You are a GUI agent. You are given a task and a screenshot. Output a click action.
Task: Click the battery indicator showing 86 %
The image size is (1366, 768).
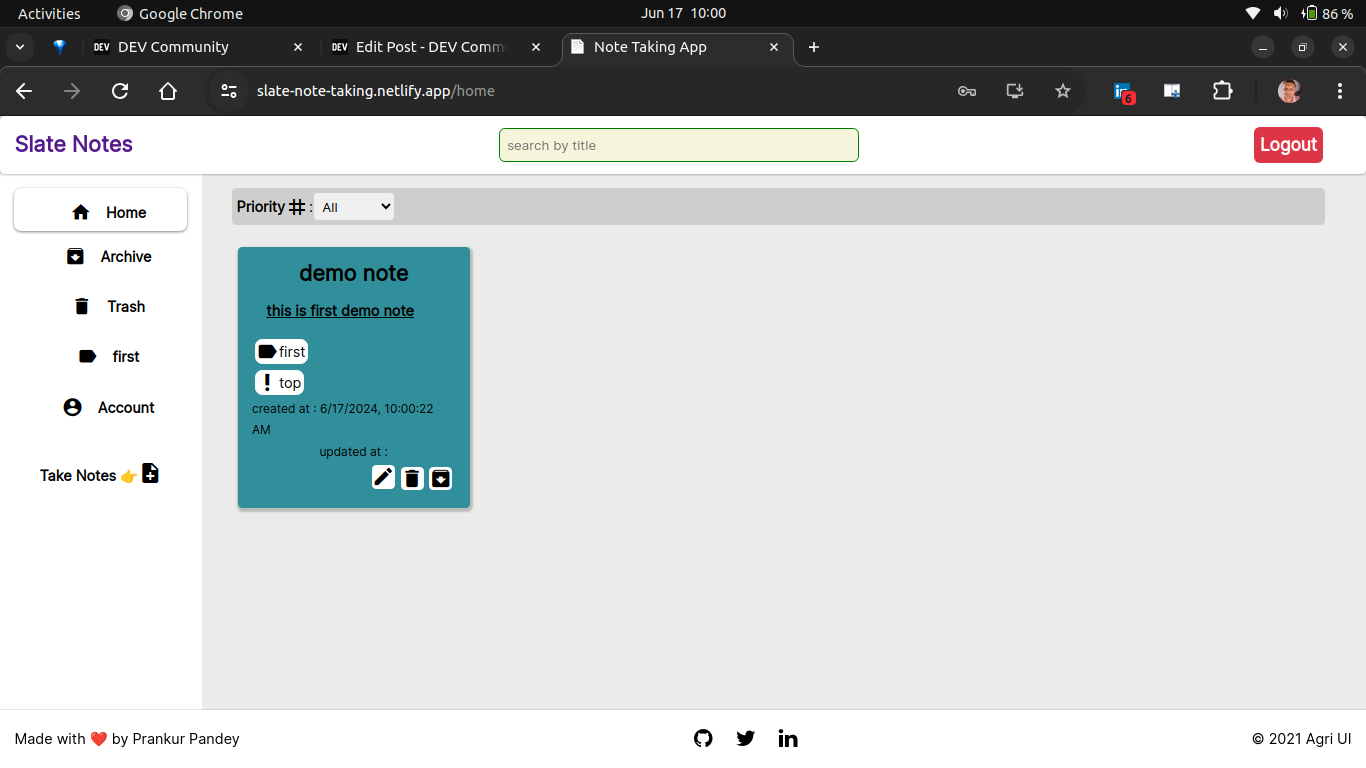click(1327, 13)
